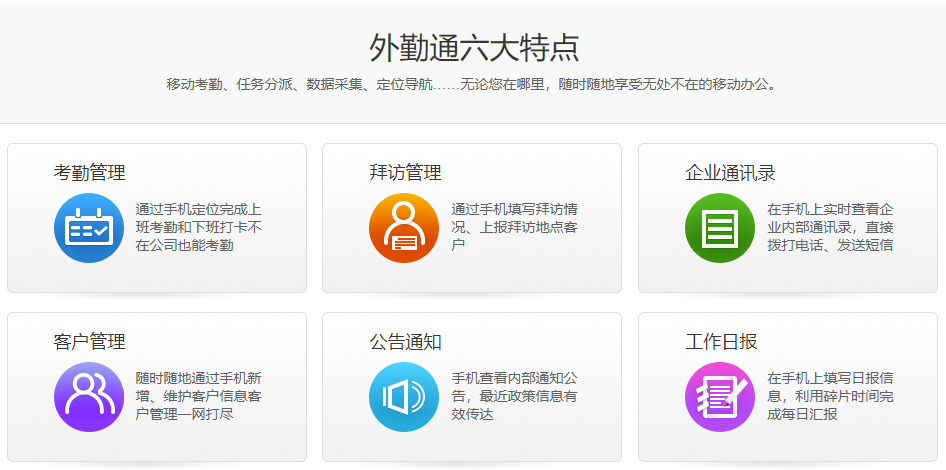The image size is (946, 470).
Task: Click the description starting with 通过手机定位完成上班考勤
Action: tap(198, 227)
